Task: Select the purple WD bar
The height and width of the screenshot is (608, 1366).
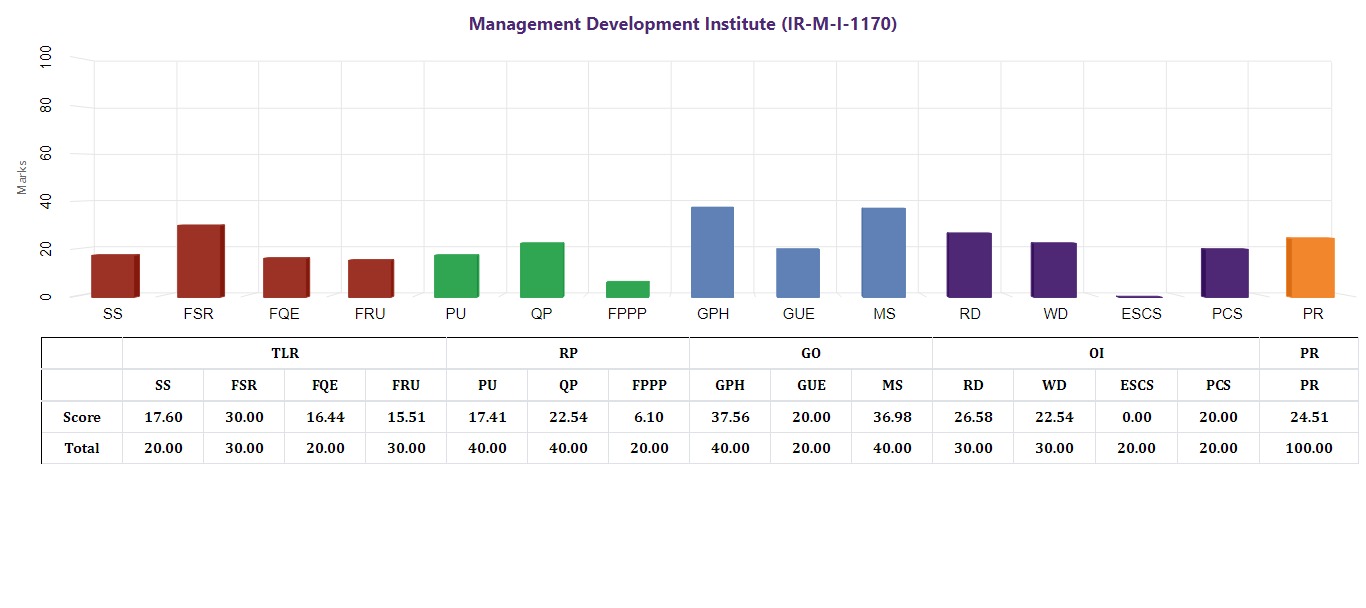Action: (x=1054, y=270)
